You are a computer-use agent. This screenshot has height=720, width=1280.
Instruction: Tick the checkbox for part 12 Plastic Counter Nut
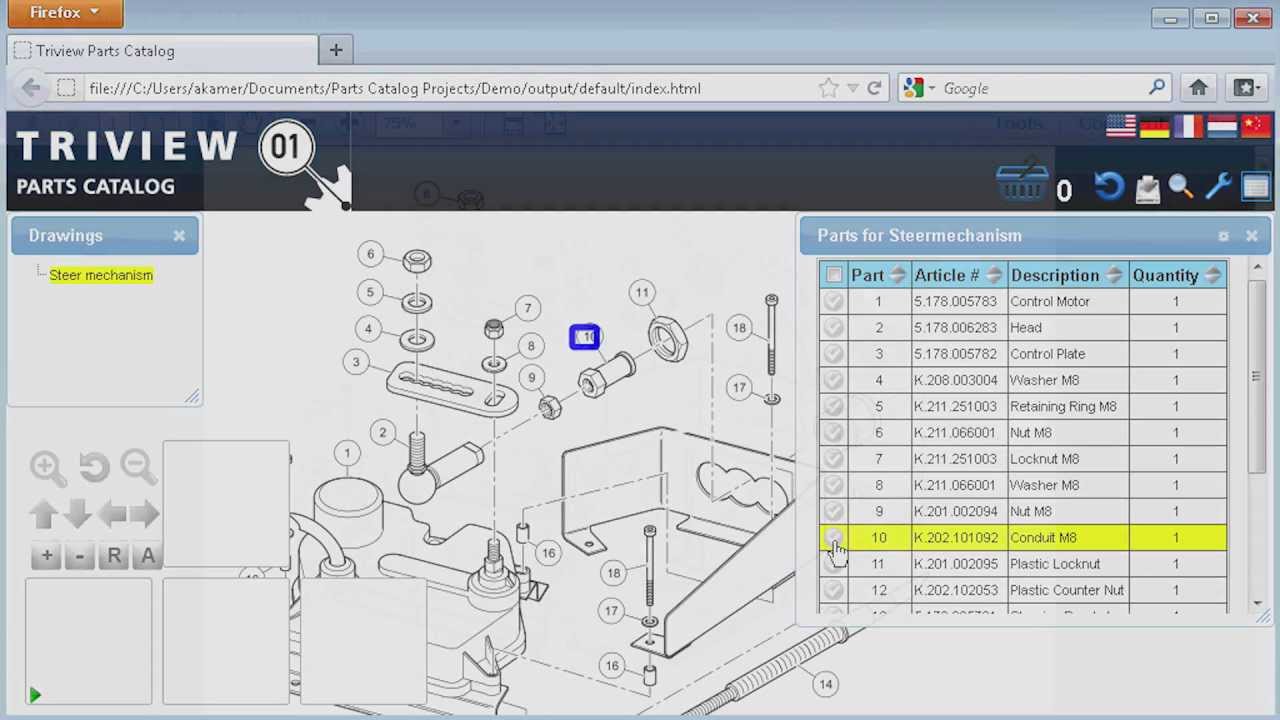click(834, 590)
